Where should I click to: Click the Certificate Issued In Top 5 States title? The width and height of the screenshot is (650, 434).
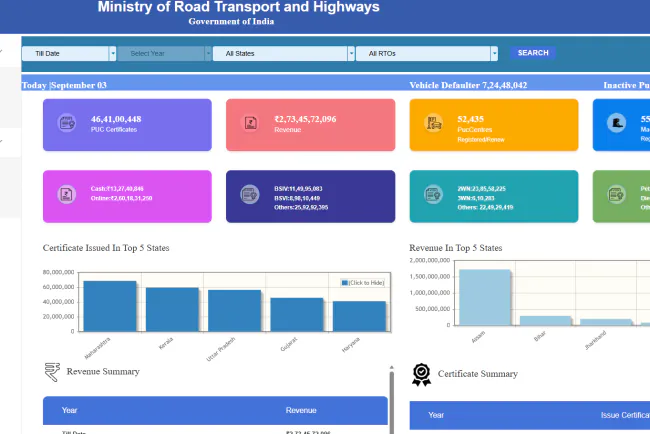pos(106,248)
